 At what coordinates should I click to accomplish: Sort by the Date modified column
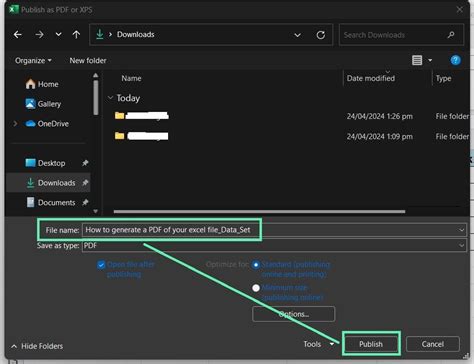pos(371,78)
